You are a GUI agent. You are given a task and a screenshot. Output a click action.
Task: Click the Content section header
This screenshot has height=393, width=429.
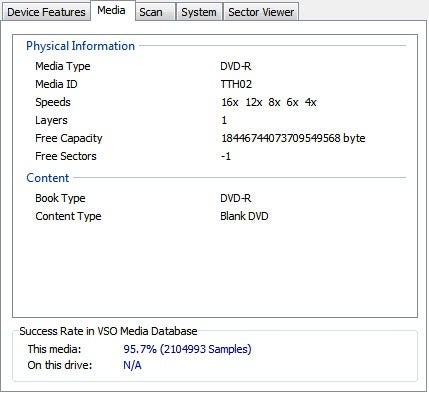(x=48, y=178)
